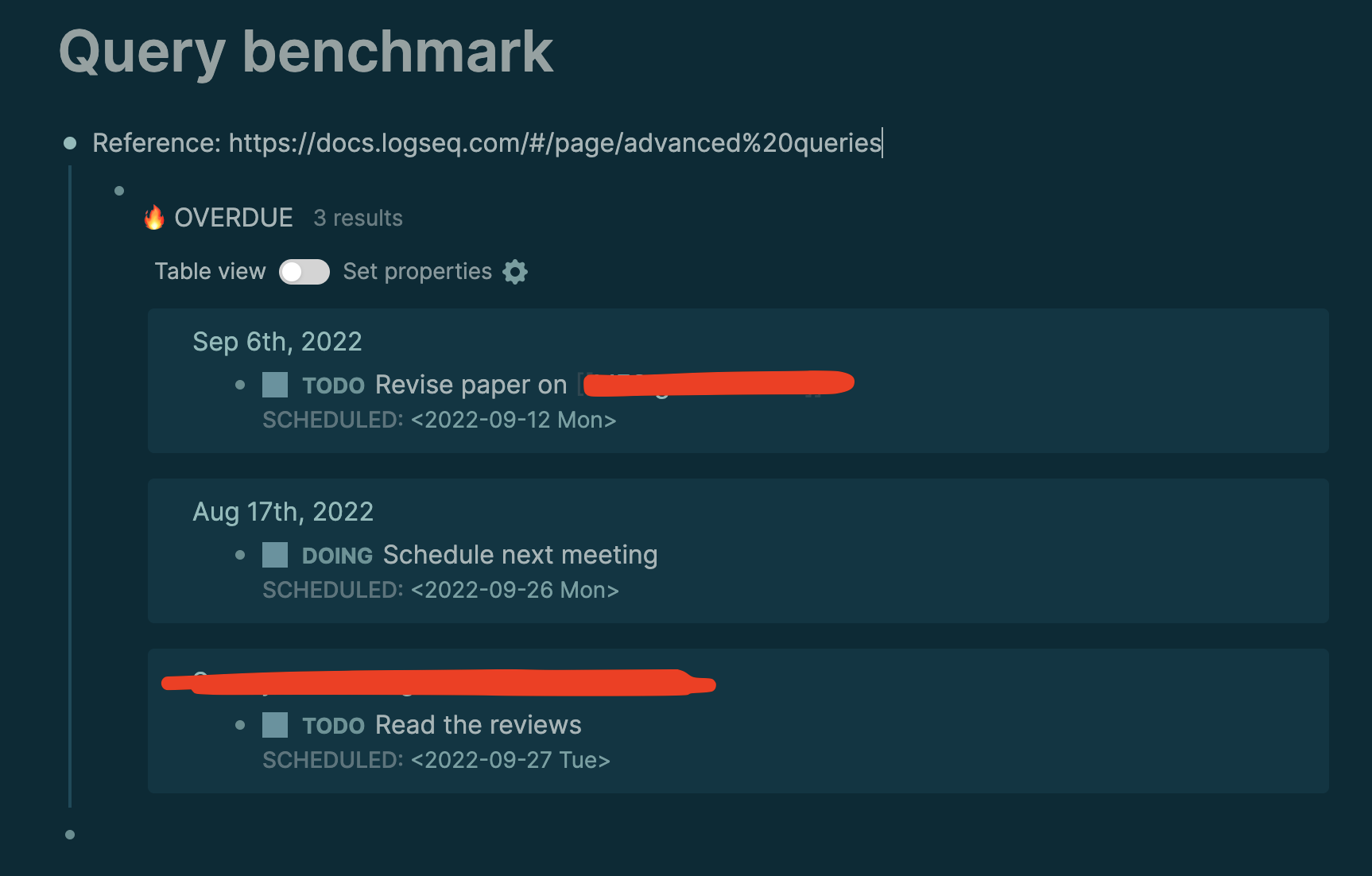This screenshot has width=1372, height=876.
Task: Click the bullet of Read the reviews
Action: coord(240,725)
